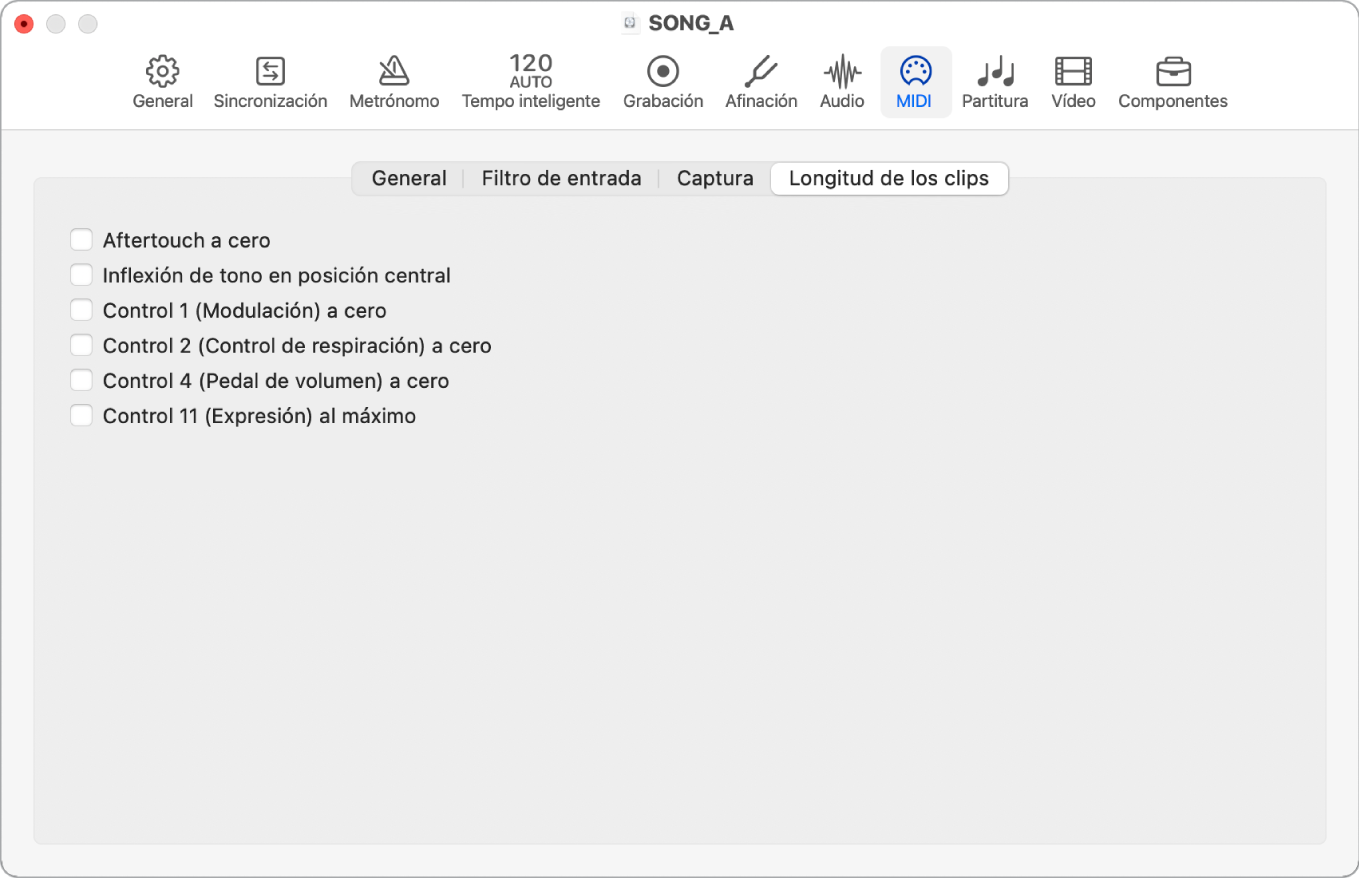
Task: Open the Afinación tuning fork icon
Action: coord(761,80)
